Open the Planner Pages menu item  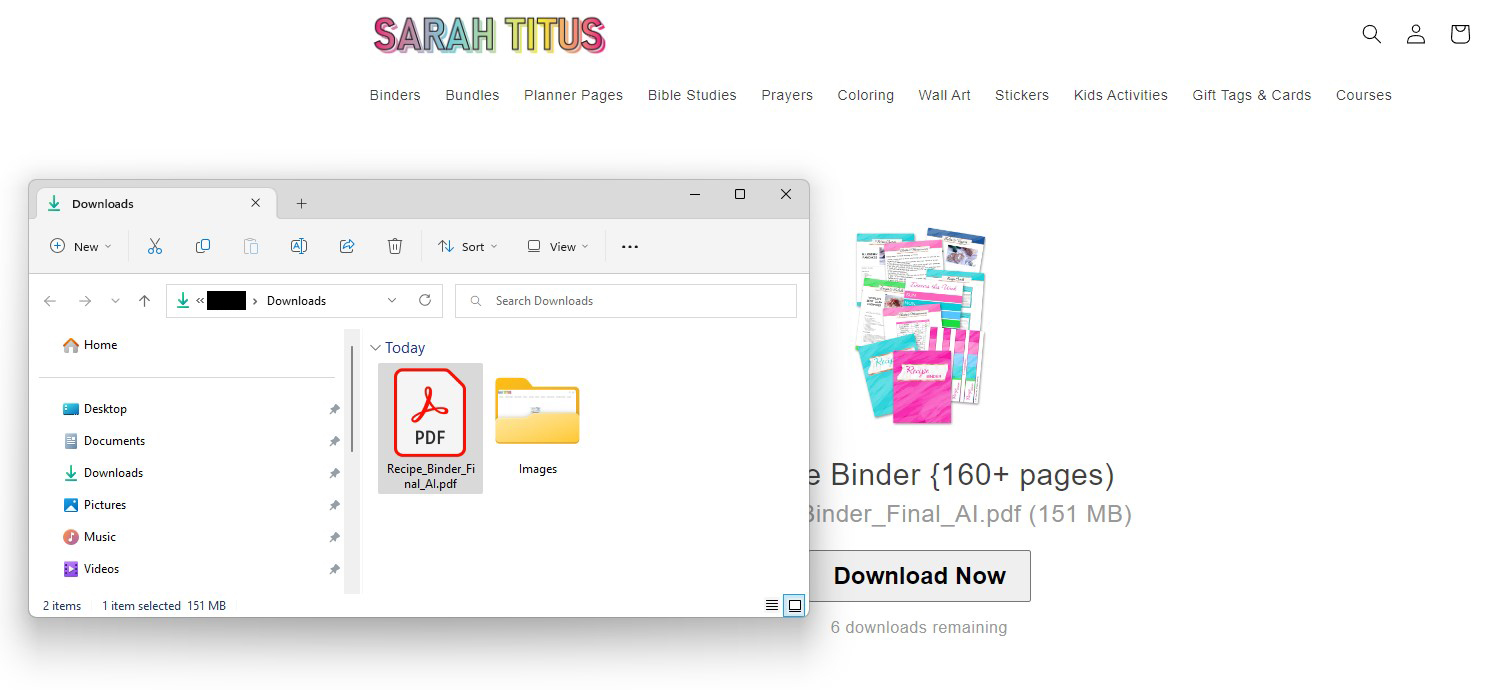coord(573,95)
